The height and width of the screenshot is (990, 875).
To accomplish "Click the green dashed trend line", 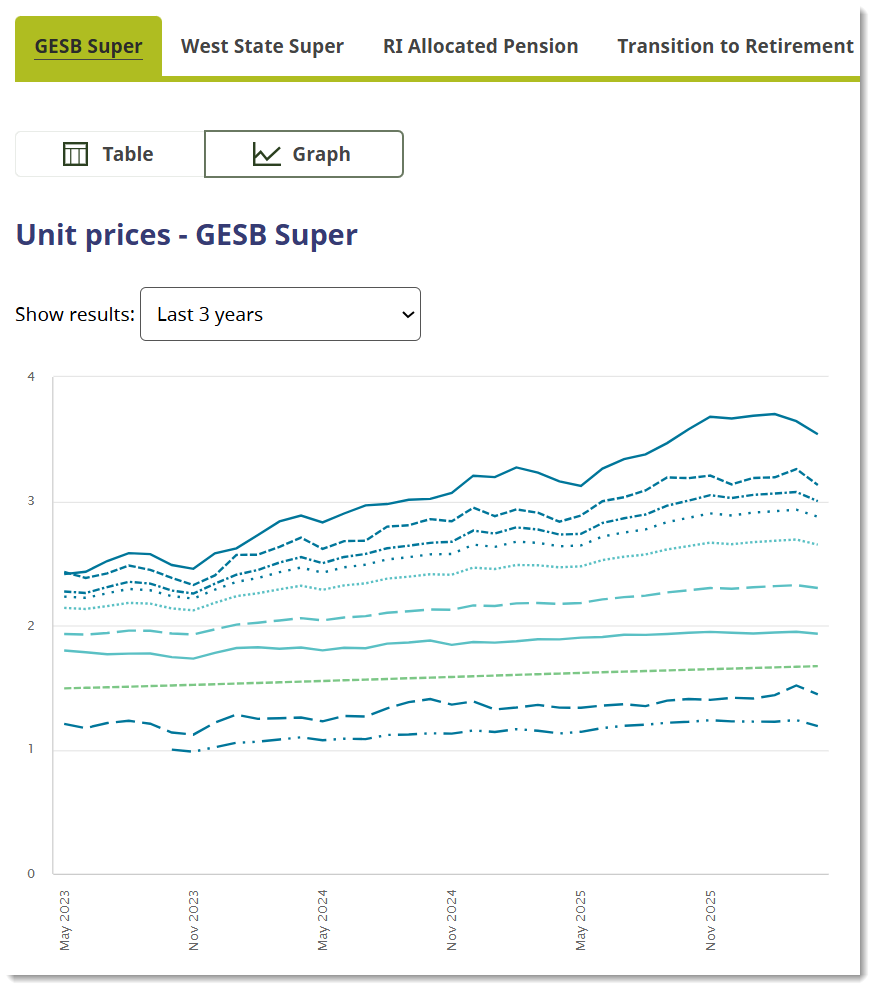I will tap(442, 677).
